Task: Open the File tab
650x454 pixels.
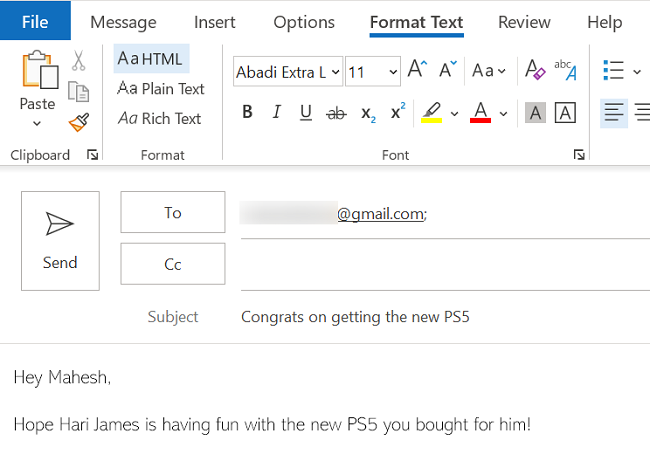Action: click(35, 21)
